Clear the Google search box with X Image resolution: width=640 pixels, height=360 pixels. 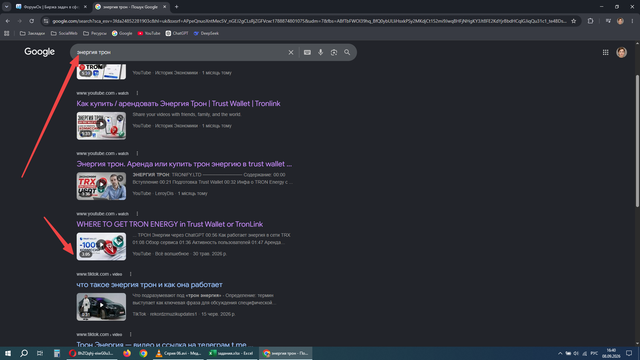(x=291, y=52)
